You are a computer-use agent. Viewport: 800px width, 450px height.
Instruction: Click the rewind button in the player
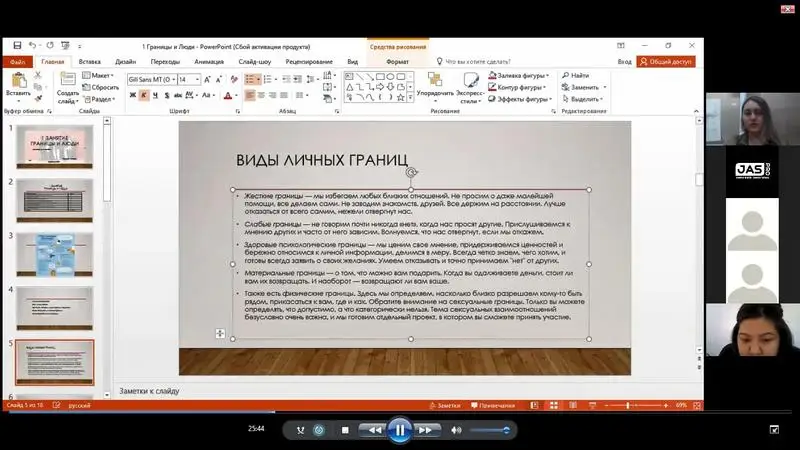[372, 430]
